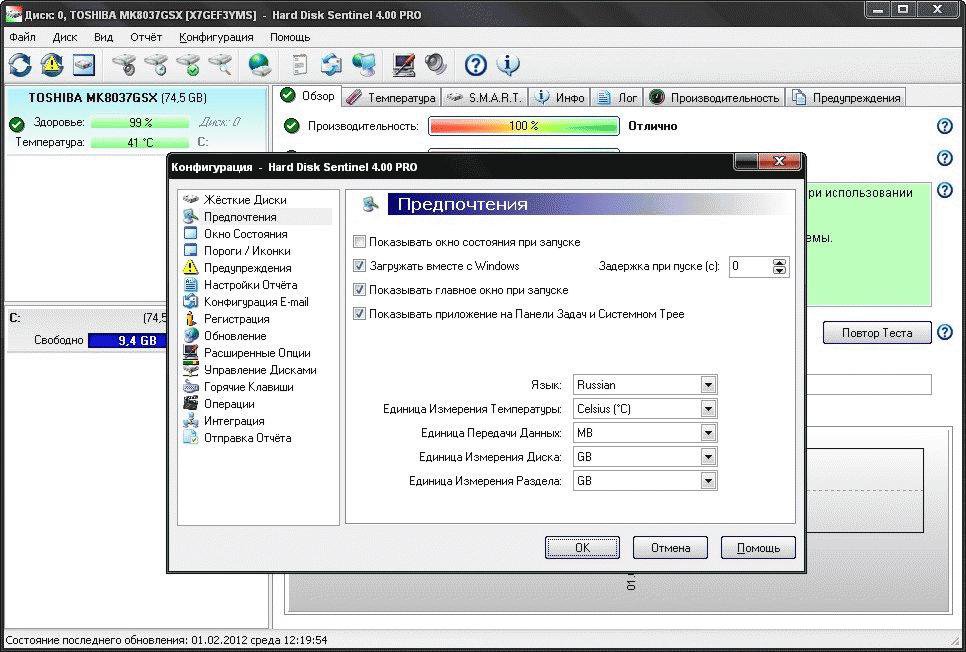Switch to the Производительность tab
This screenshot has height=652, width=966.
pyautogui.click(x=715, y=97)
